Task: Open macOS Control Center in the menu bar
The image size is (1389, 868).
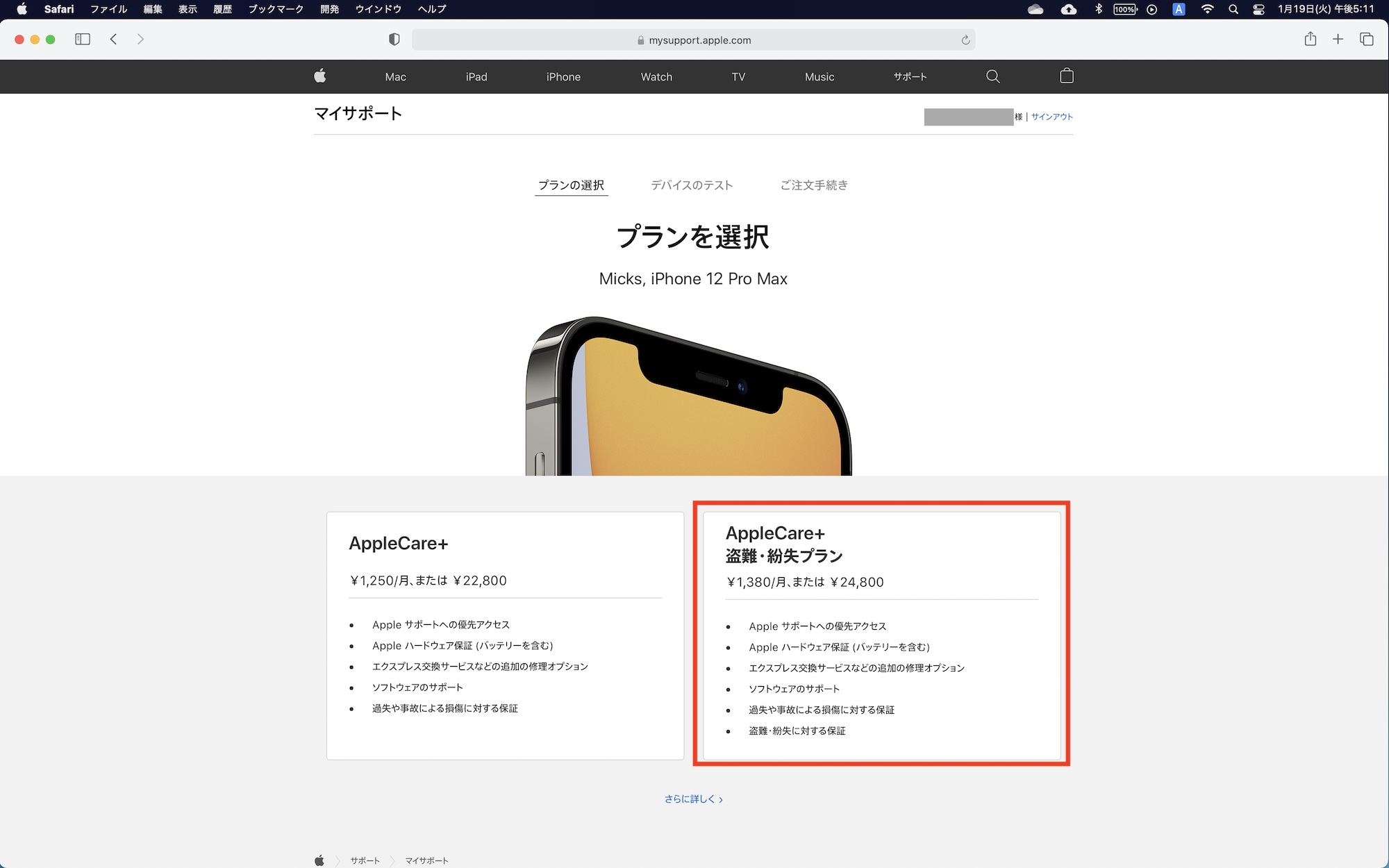Action: pyautogui.click(x=1258, y=9)
